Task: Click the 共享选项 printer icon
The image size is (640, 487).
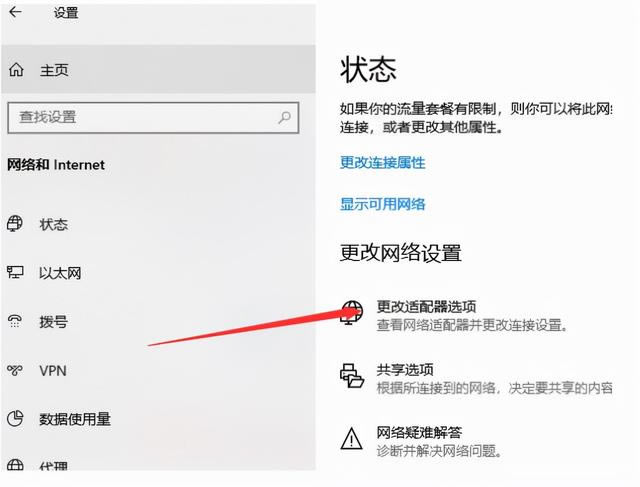Action: tap(351, 376)
